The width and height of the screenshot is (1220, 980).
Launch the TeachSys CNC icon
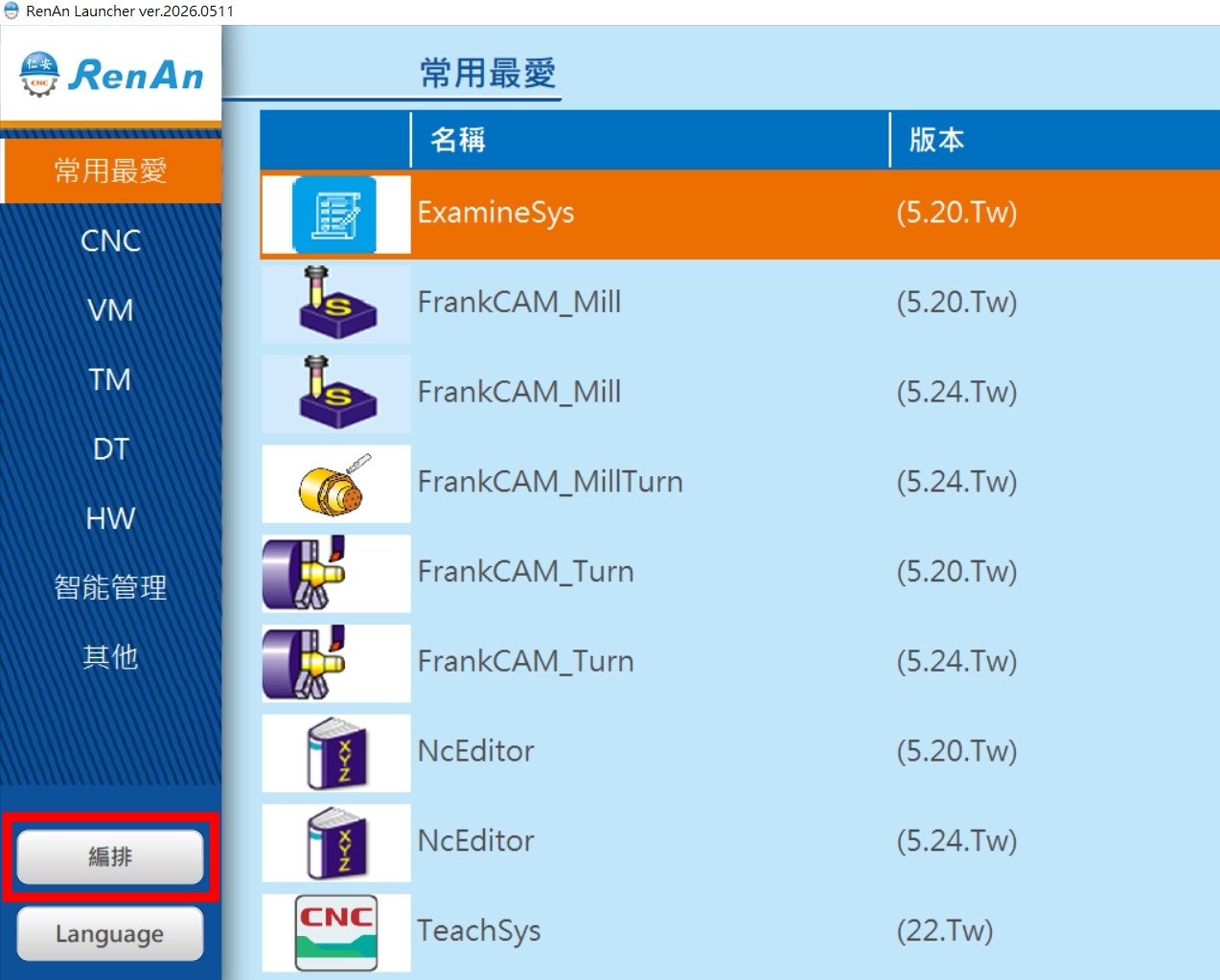[336, 933]
